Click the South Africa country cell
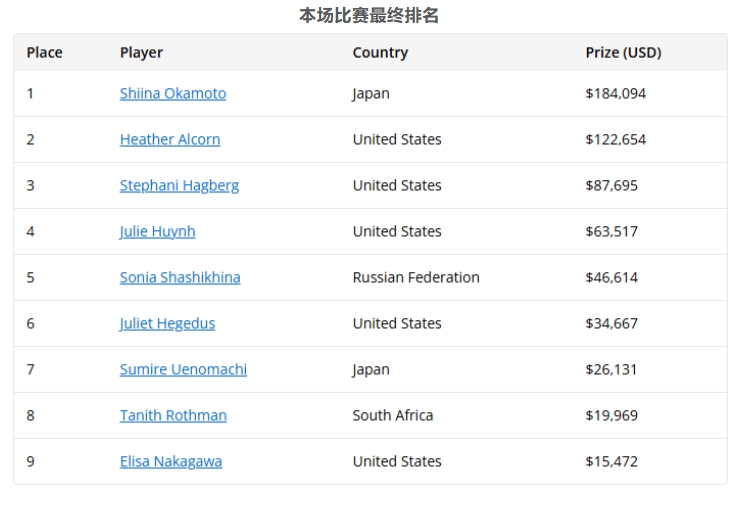Screen dimensions: 748x505 393,415
